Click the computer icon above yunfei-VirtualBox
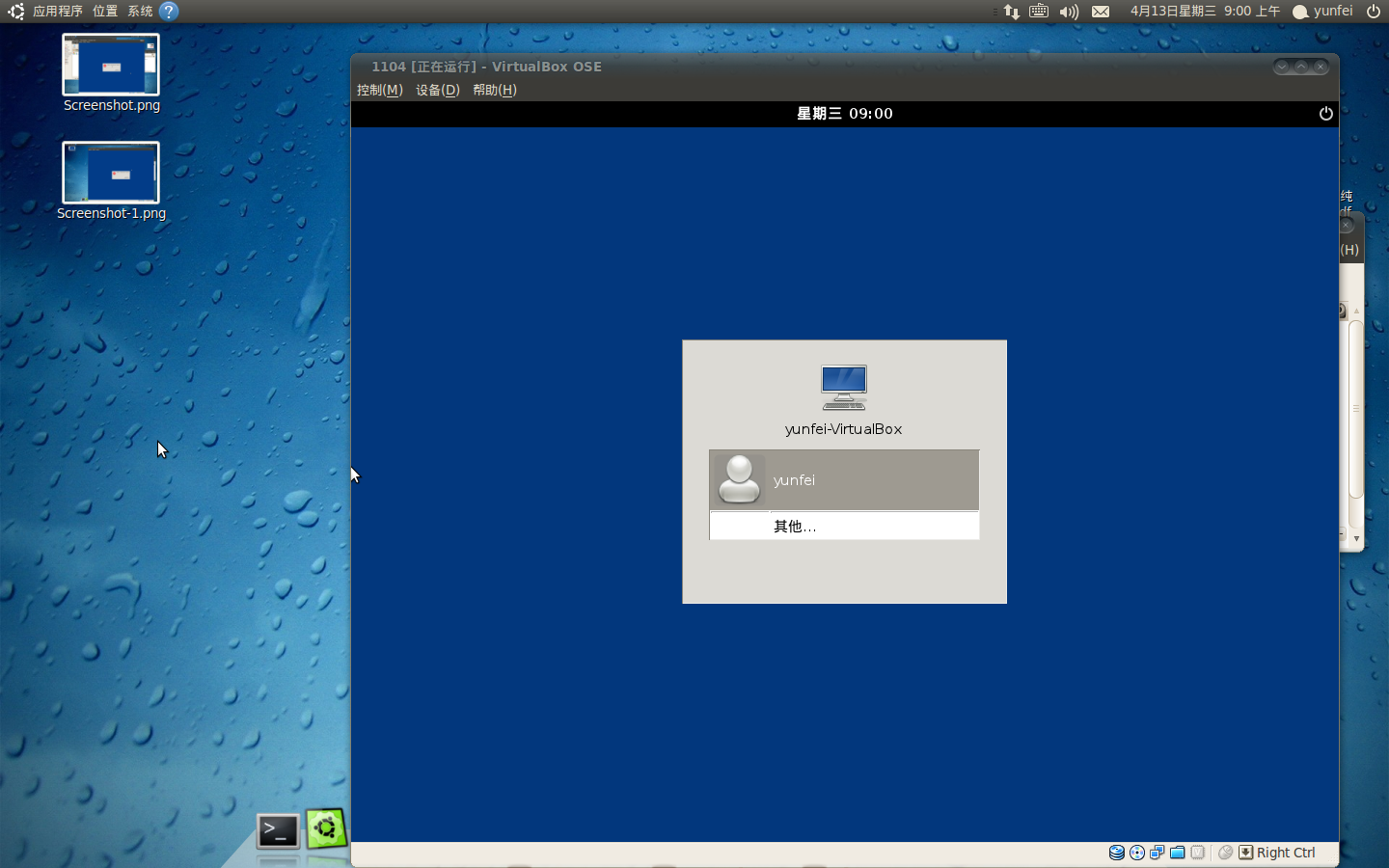1389x868 pixels. (844, 388)
